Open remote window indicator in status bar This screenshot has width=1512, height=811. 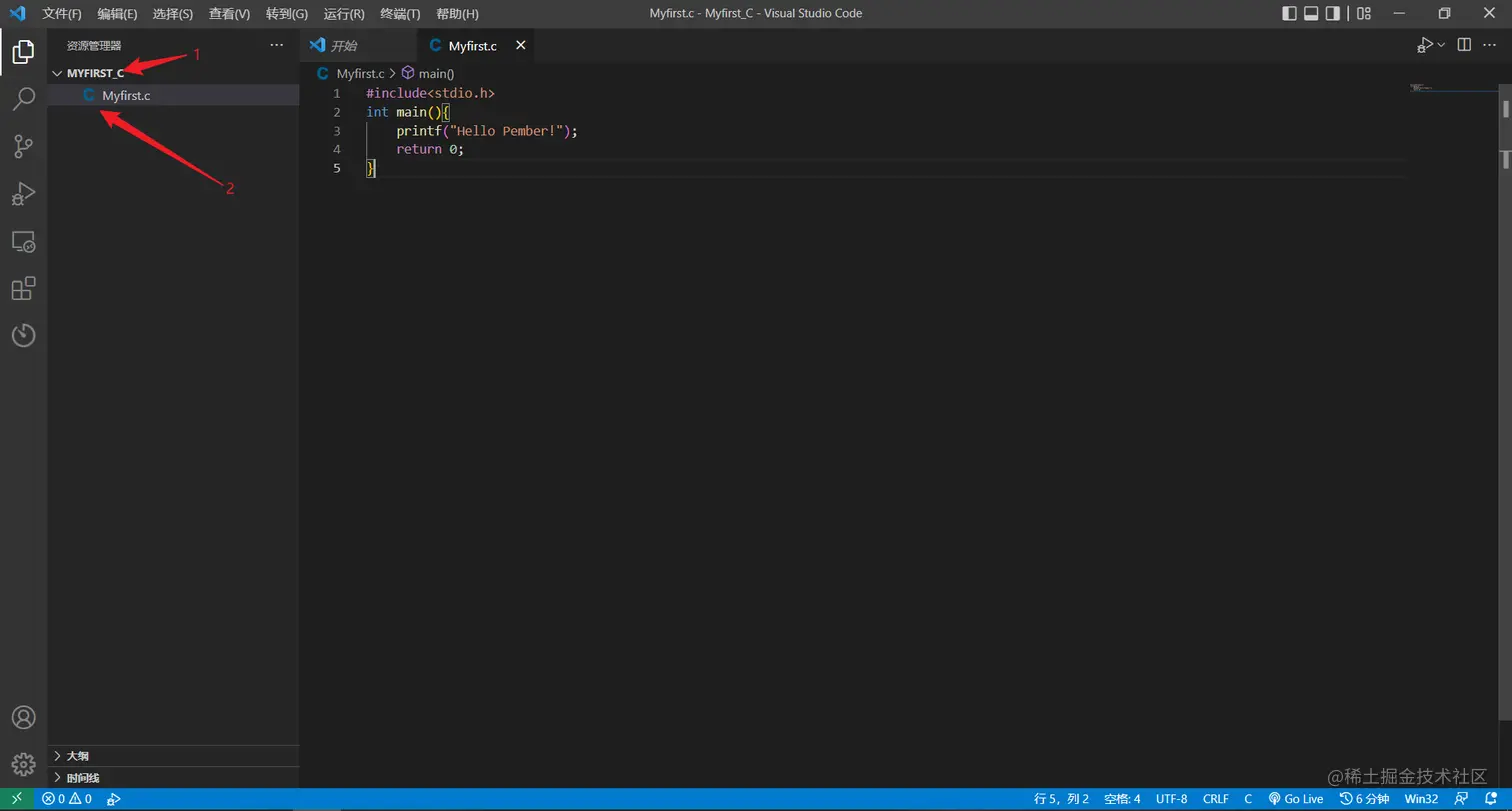[17, 799]
